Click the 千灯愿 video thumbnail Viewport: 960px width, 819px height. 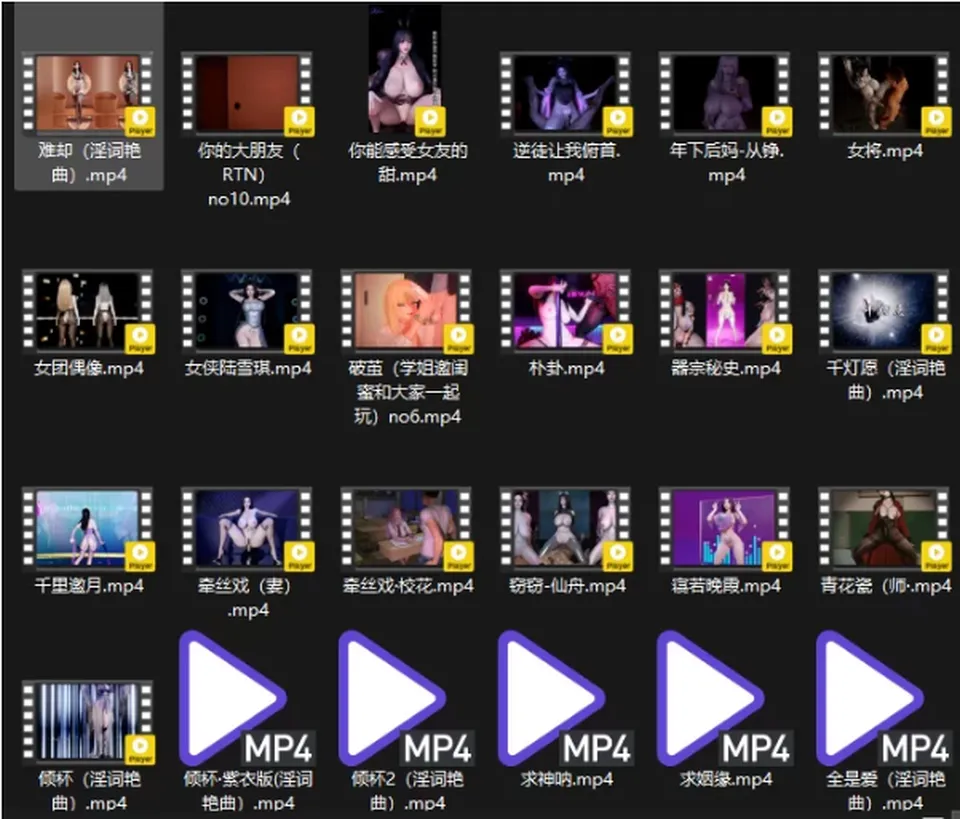point(884,312)
